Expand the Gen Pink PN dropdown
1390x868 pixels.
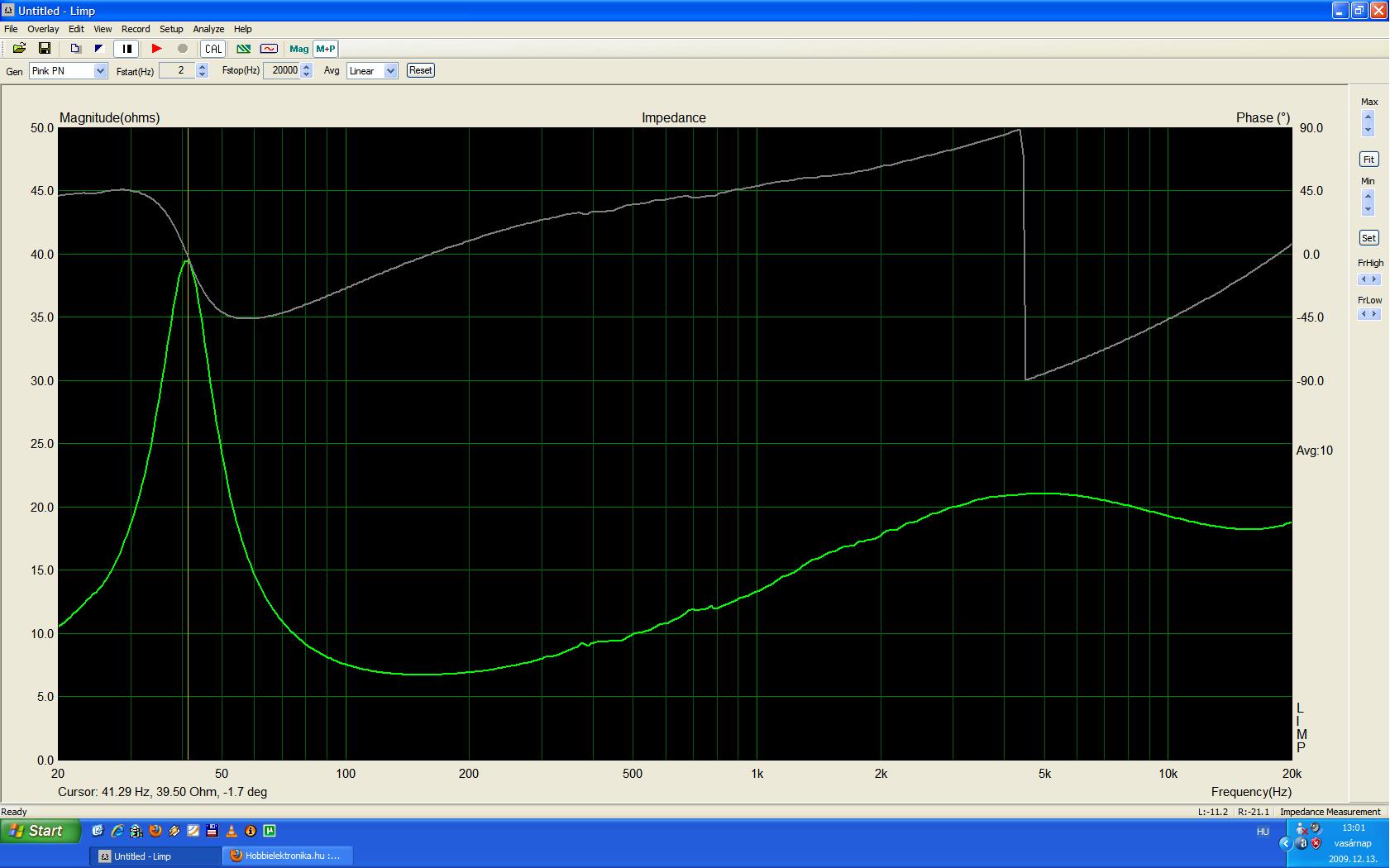[100, 71]
